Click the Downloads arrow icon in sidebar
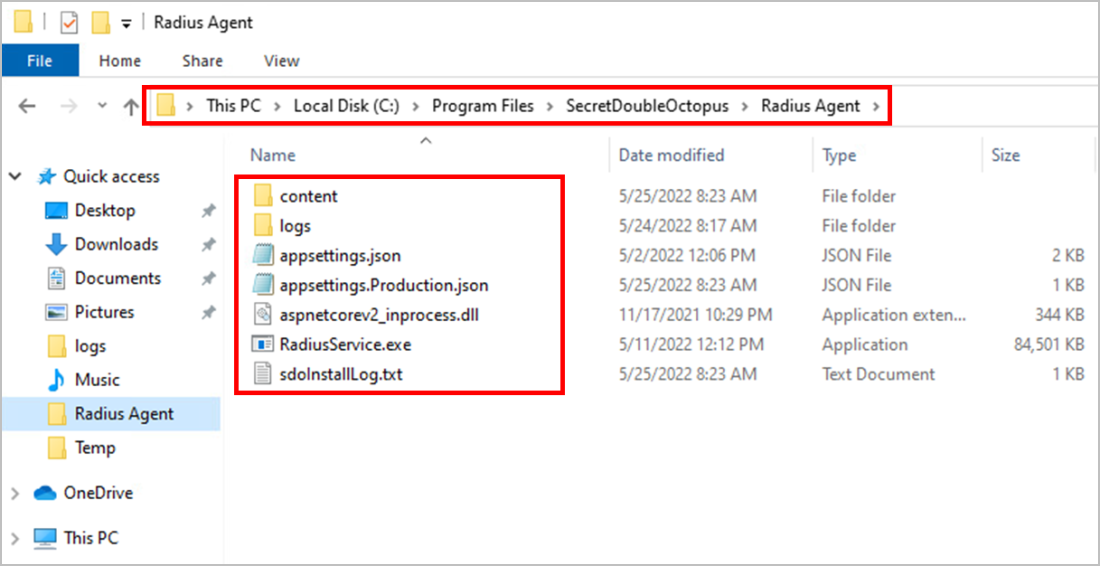Screen dimensions: 1100x566 coord(56,244)
